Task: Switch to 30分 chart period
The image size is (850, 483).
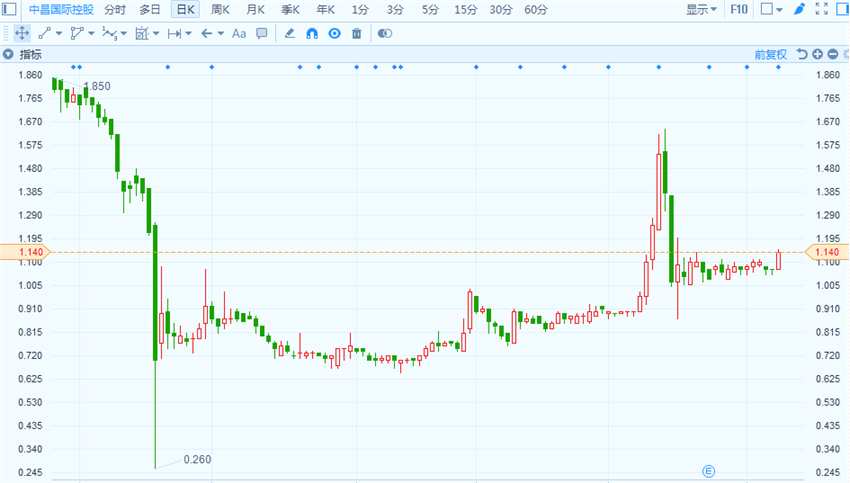Action: 500,10
